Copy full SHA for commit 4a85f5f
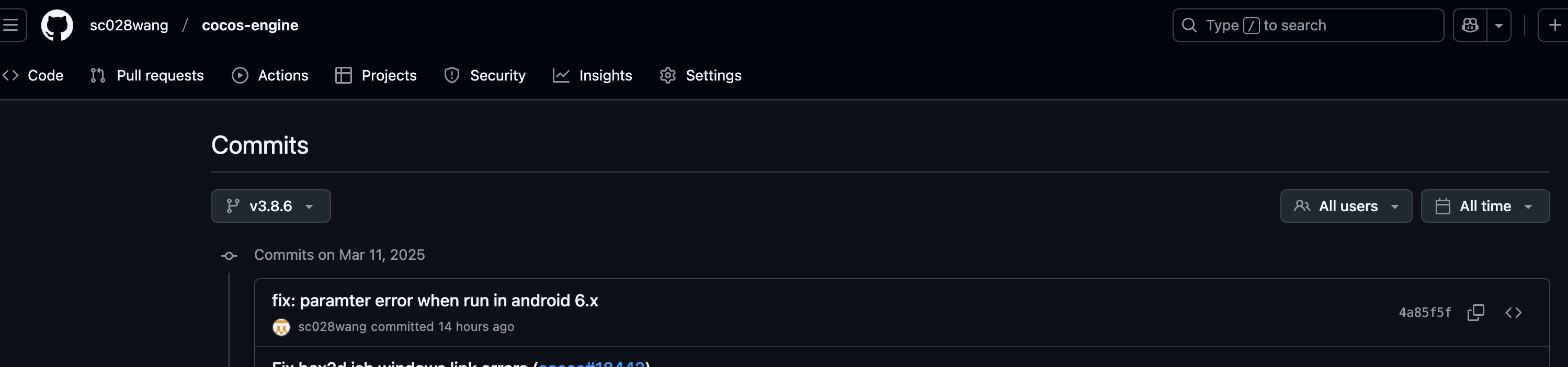 (1475, 312)
